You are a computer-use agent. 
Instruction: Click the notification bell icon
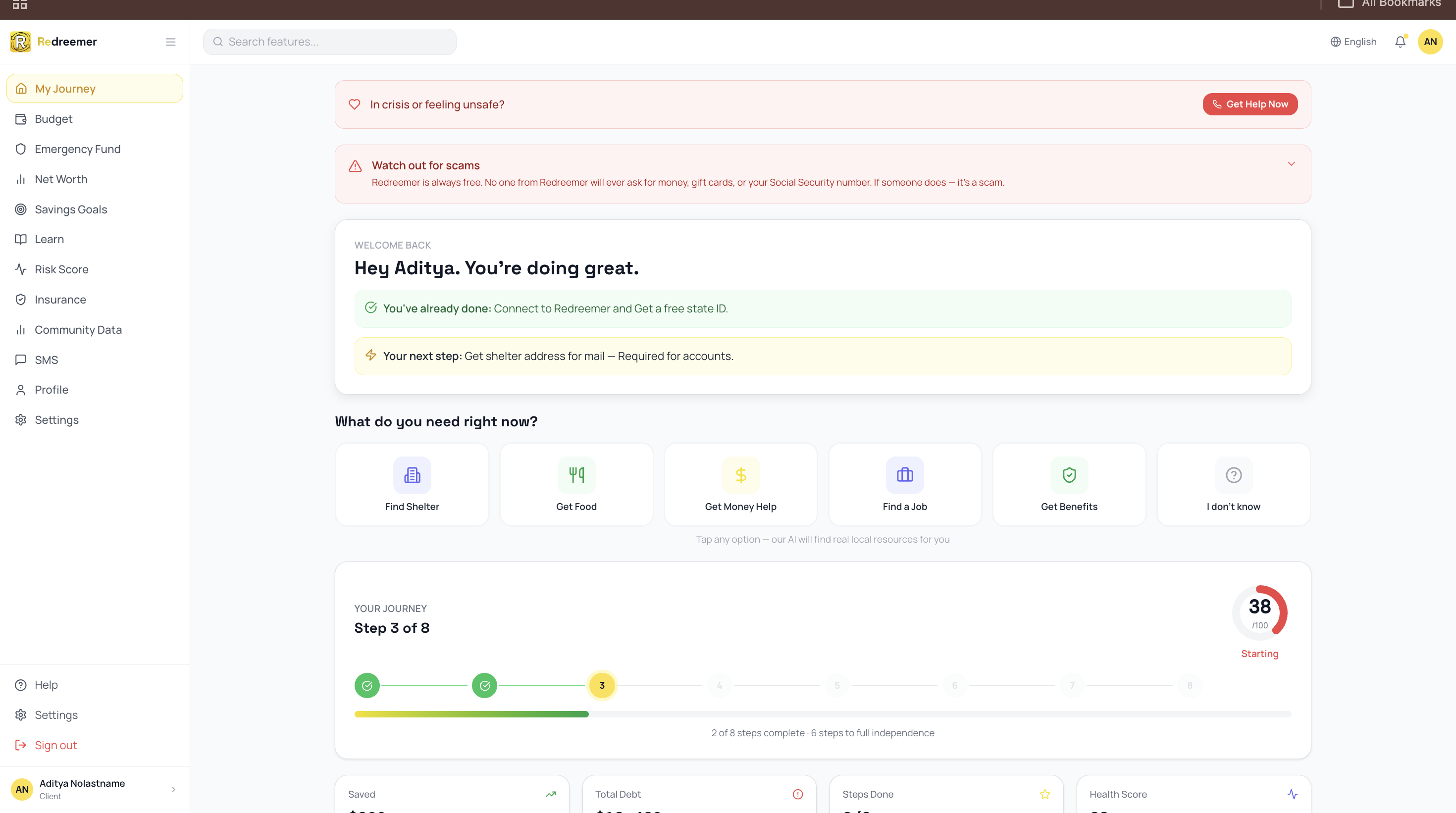1400,42
